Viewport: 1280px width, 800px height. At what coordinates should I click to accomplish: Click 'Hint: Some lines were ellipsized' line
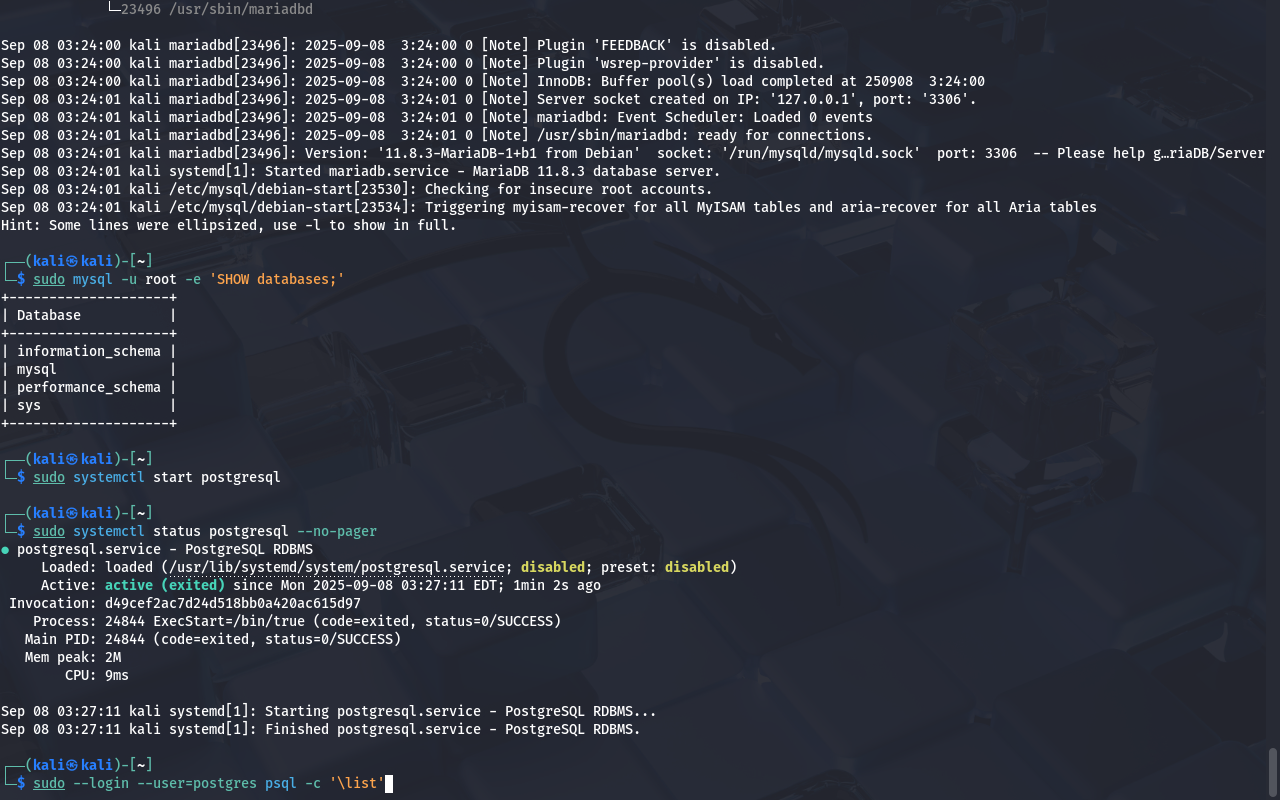click(x=228, y=225)
